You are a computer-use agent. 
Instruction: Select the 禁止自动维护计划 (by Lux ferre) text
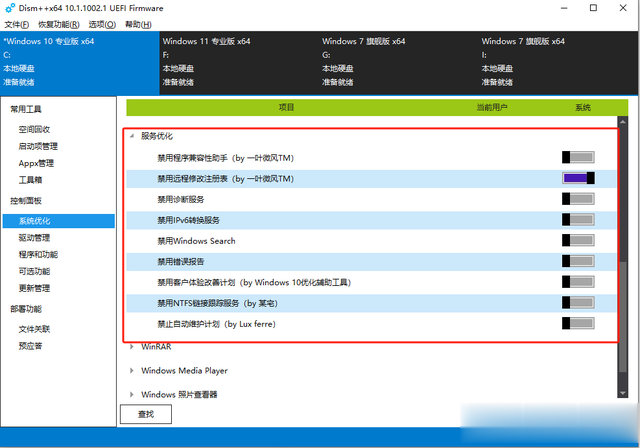(216, 324)
